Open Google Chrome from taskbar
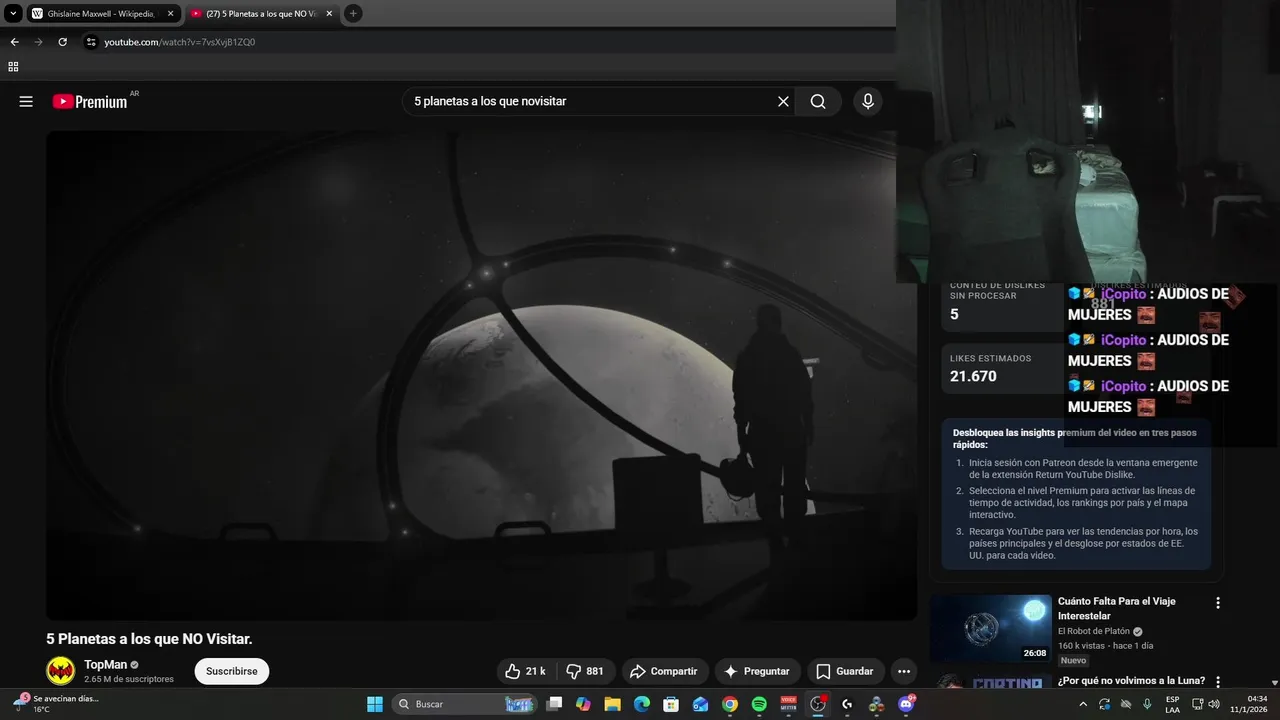This screenshot has width=1280, height=720. click(x=730, y=704)
